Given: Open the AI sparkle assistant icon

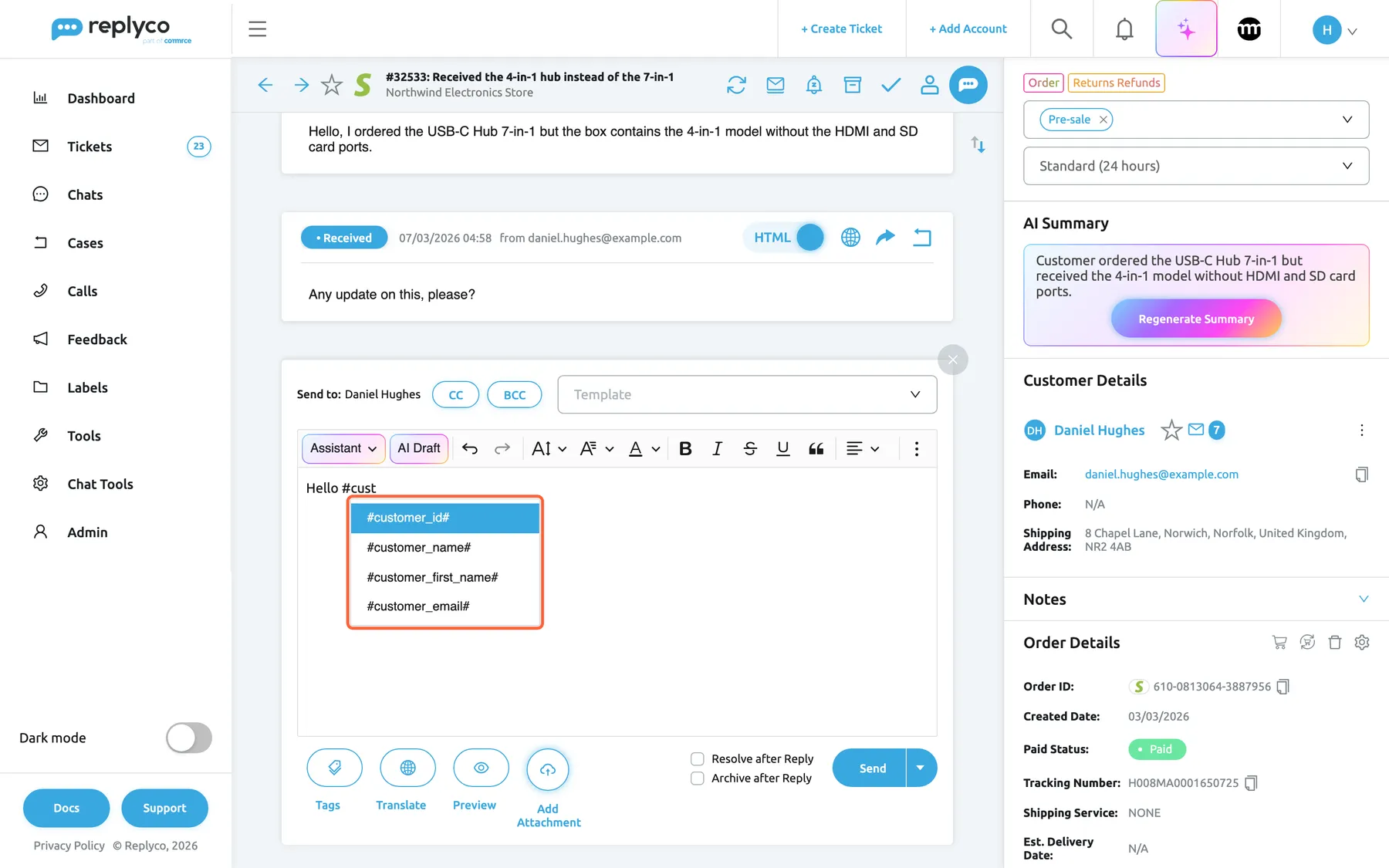Looking at the screenshot, I should pyautogui.click(x=1186, y=29).
